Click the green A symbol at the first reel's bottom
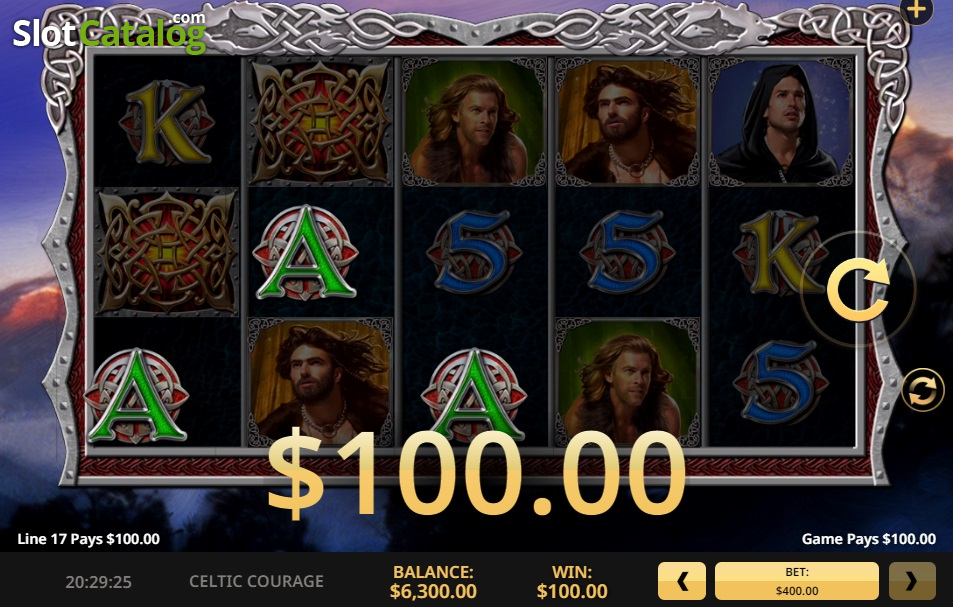953x607 pixels. click(x=137, y=395)
